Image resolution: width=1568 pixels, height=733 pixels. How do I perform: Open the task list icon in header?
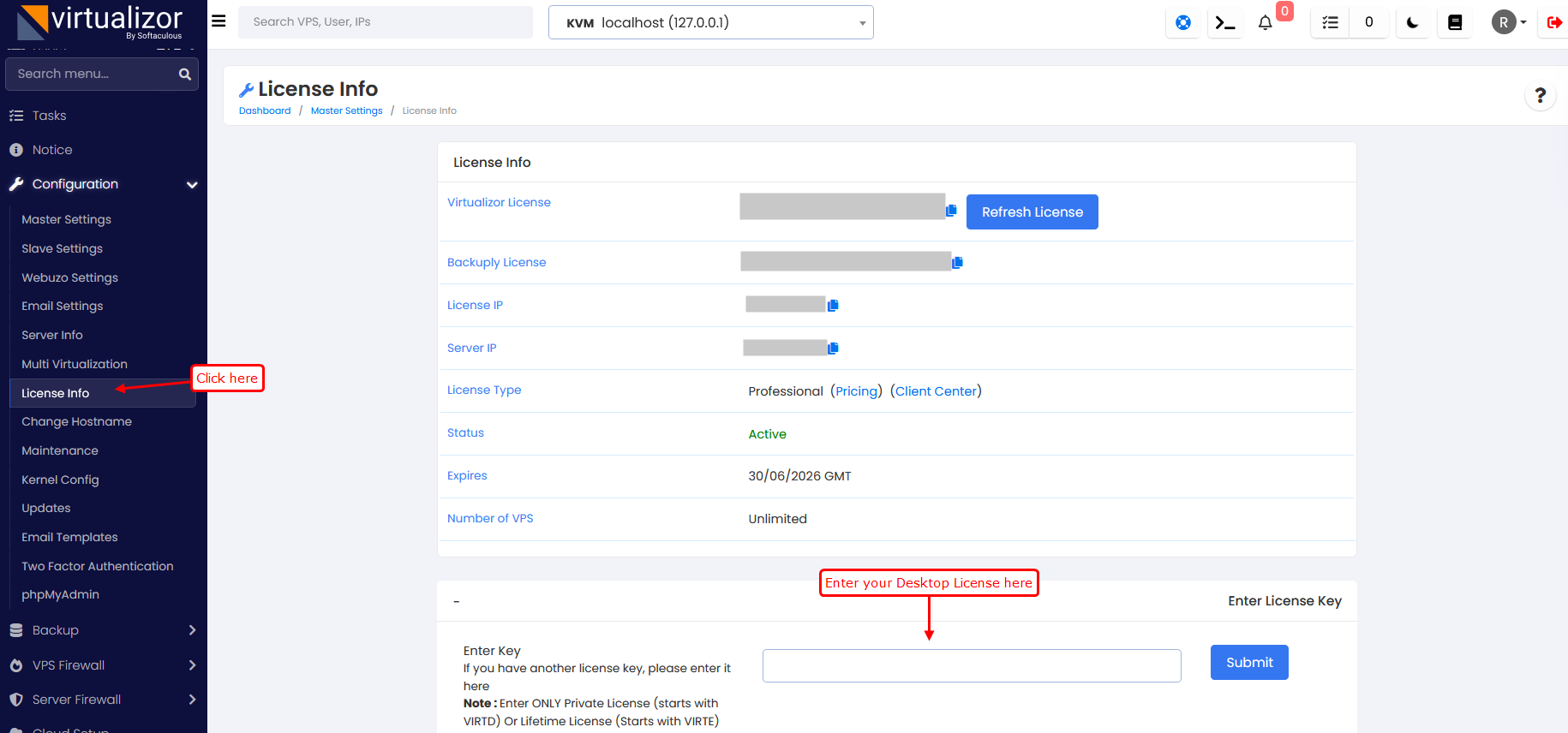(1330, 23)
